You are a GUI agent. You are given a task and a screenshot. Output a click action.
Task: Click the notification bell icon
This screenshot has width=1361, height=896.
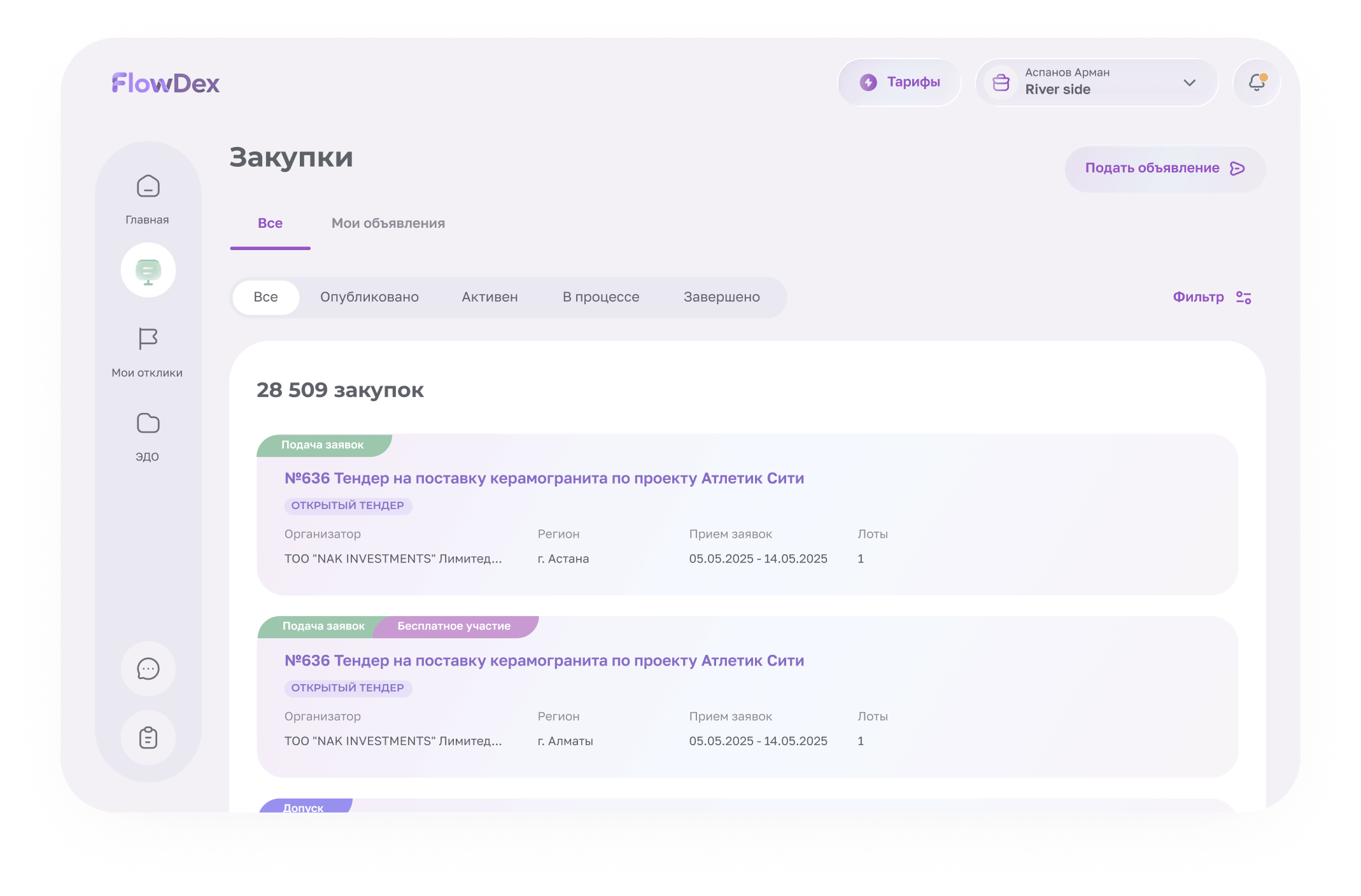1256,83
